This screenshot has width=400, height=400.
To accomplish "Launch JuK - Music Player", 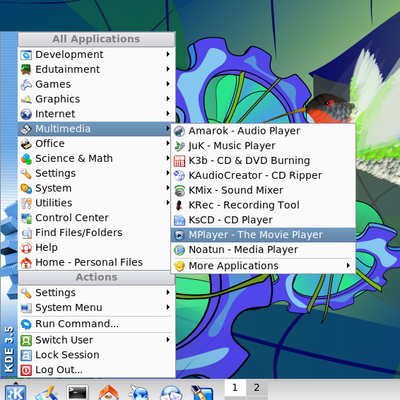I will point(263,146).
